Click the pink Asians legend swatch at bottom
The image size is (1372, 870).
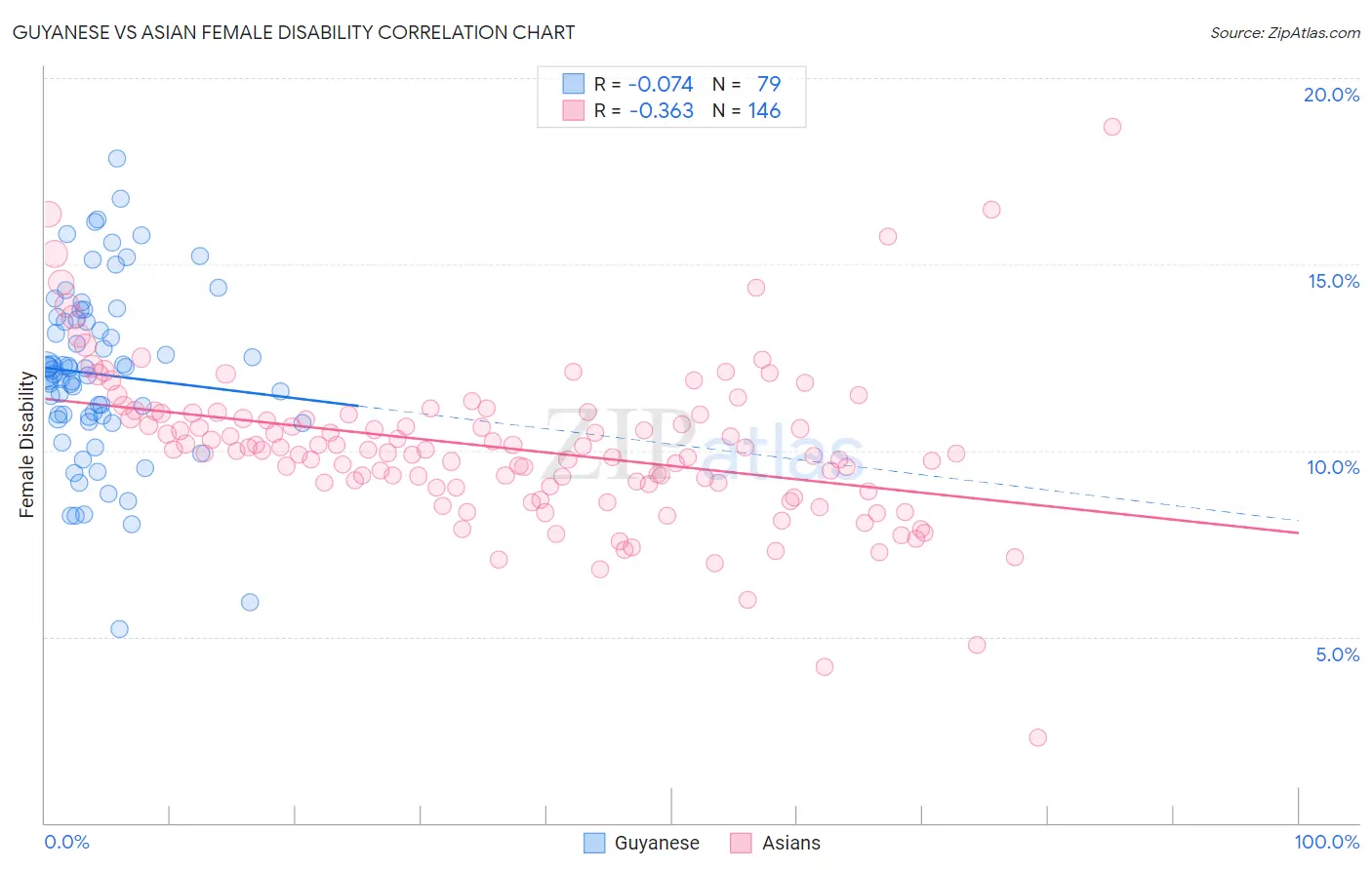[x=741, y=843]
